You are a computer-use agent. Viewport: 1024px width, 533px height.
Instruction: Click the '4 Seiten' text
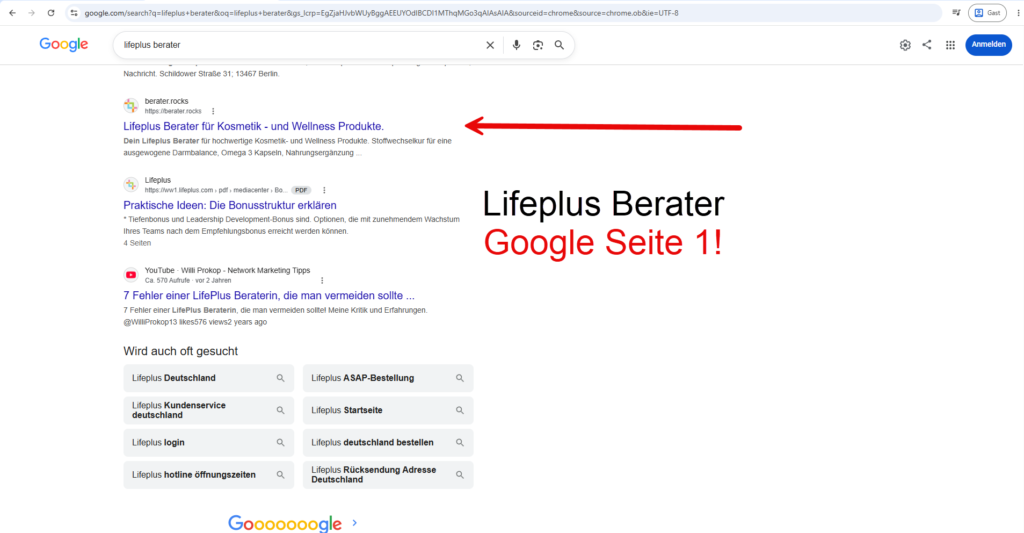pyautogui.click(x=137, y=243)
